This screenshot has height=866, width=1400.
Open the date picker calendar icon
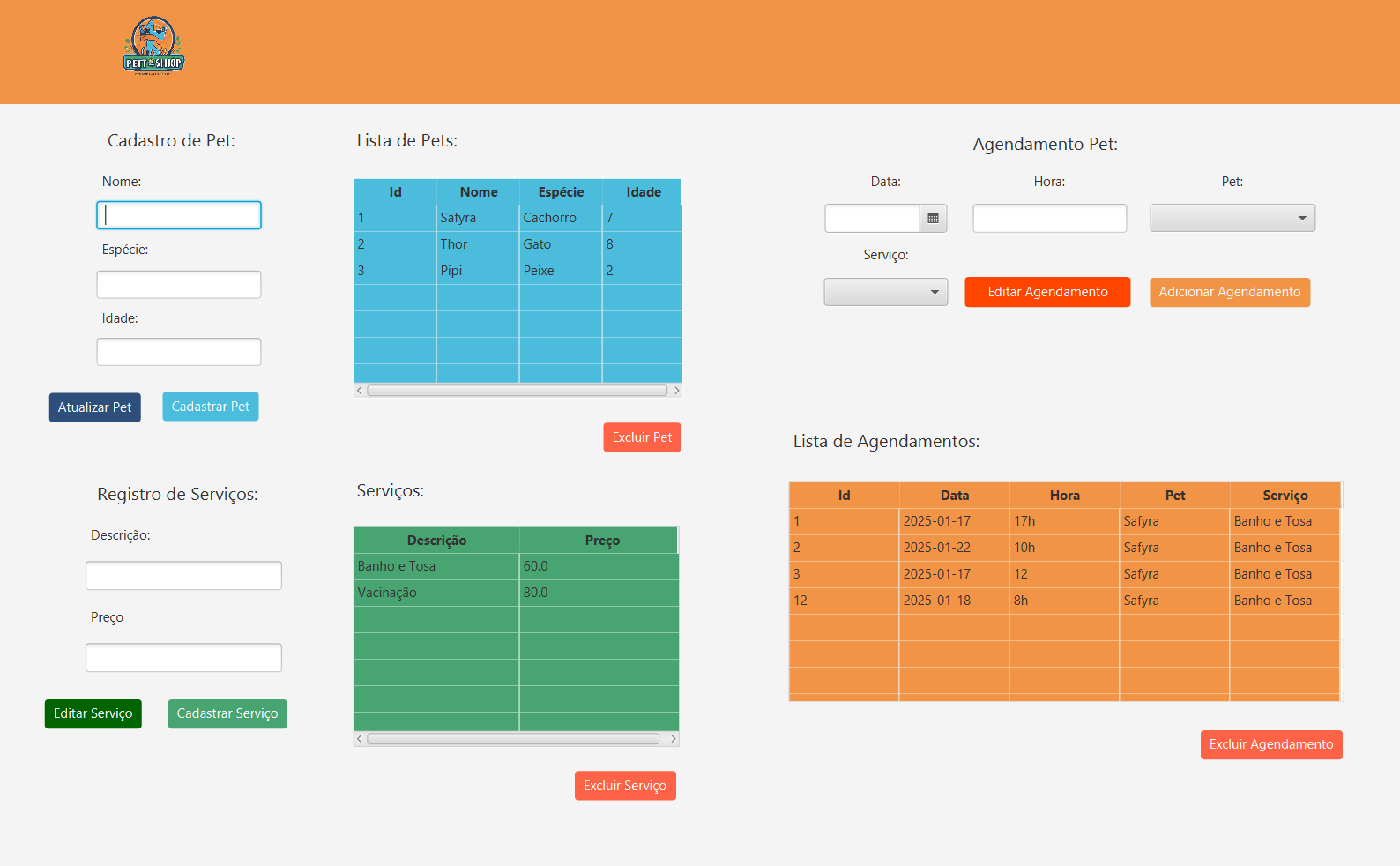coord(933,218)
